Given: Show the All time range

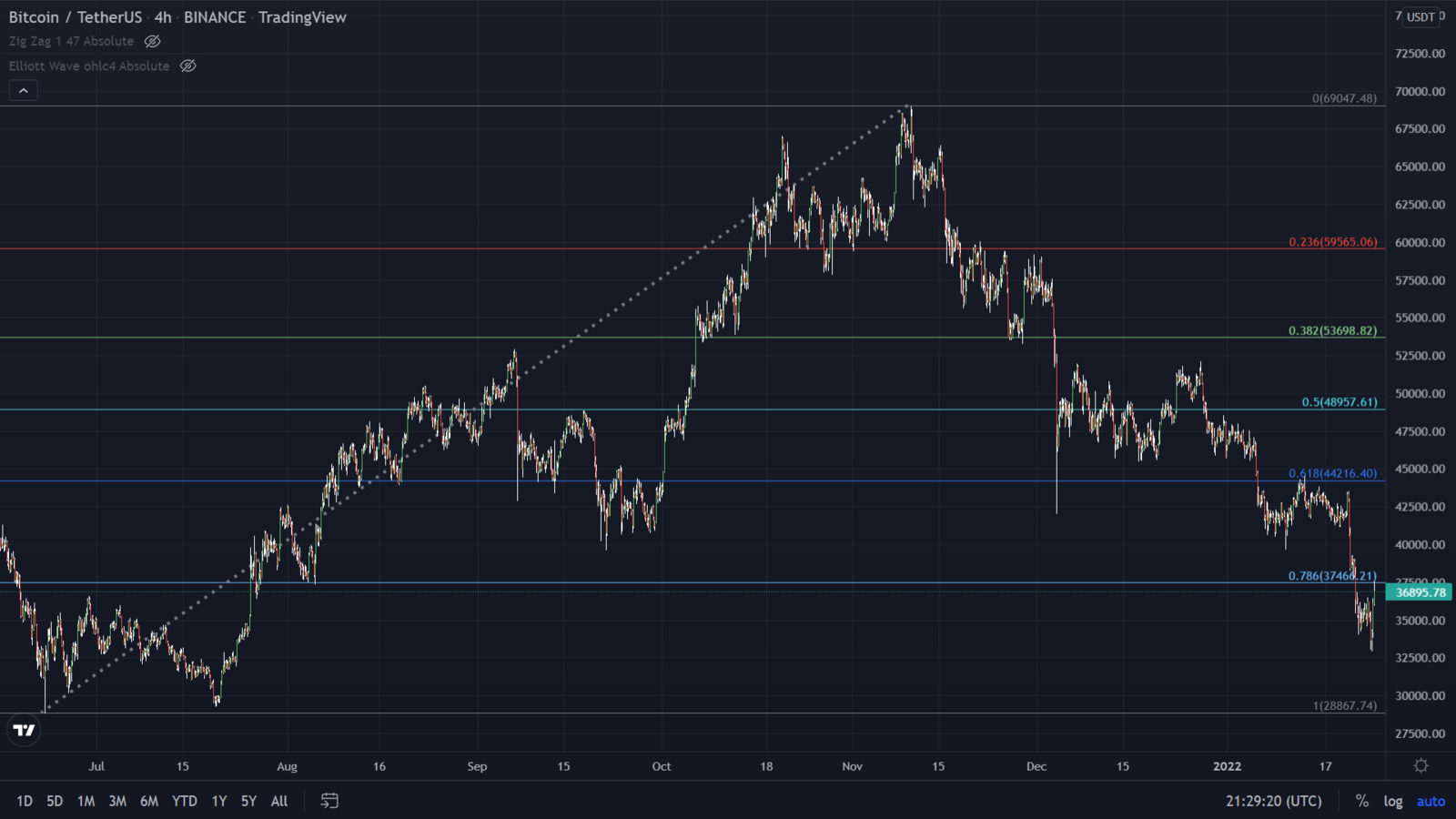Looking at the screenshot, I should click(x=279, y=801).
